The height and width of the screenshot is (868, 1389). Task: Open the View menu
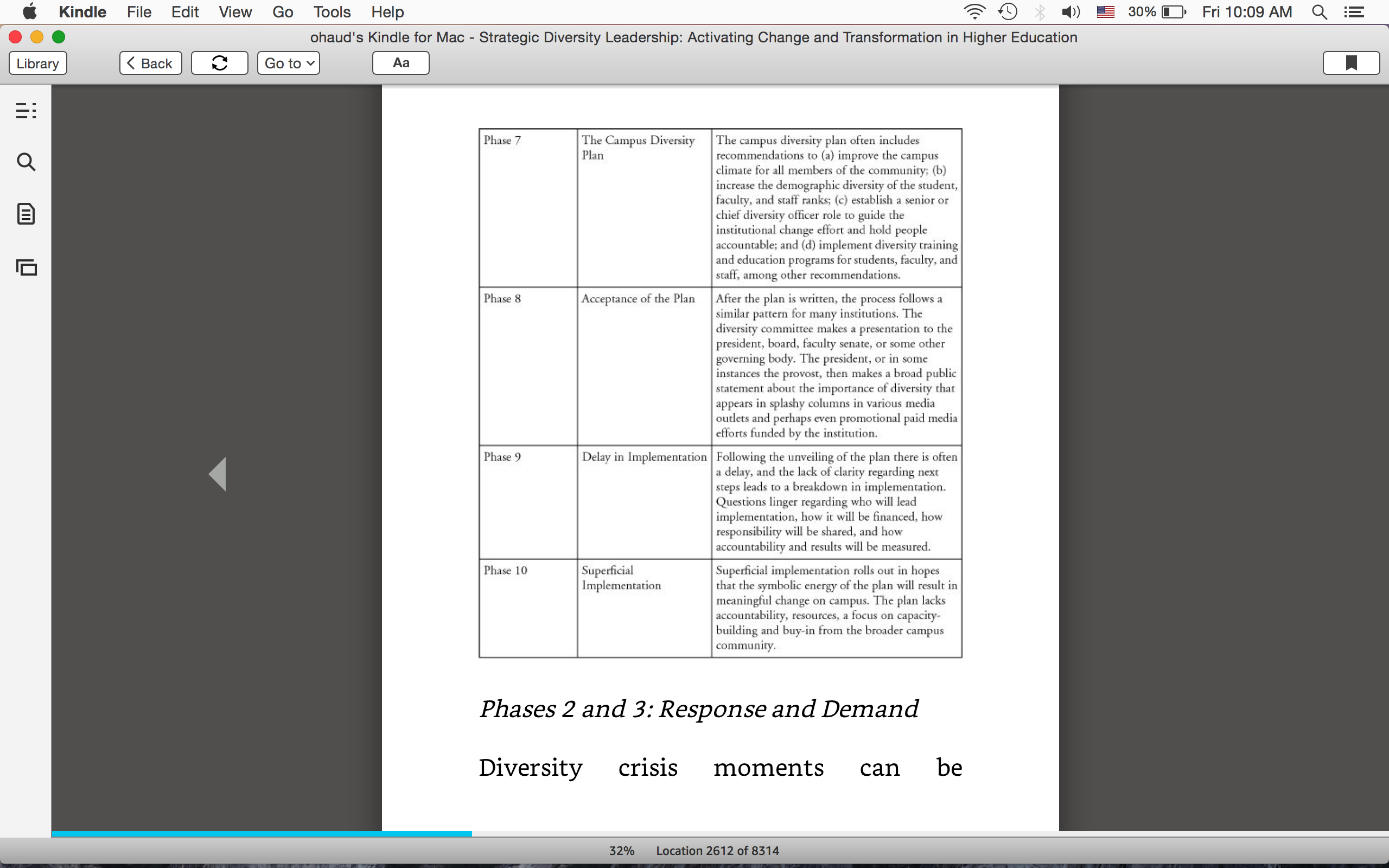tap(235, 12)
